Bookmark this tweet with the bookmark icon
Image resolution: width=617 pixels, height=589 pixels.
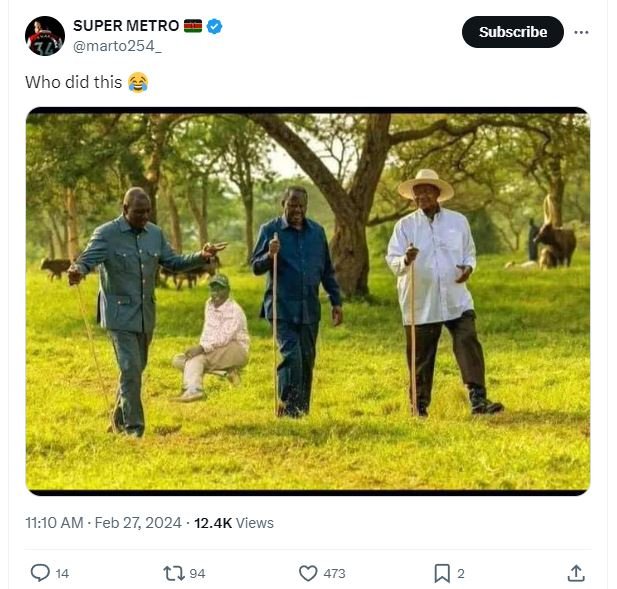(441, 573)
